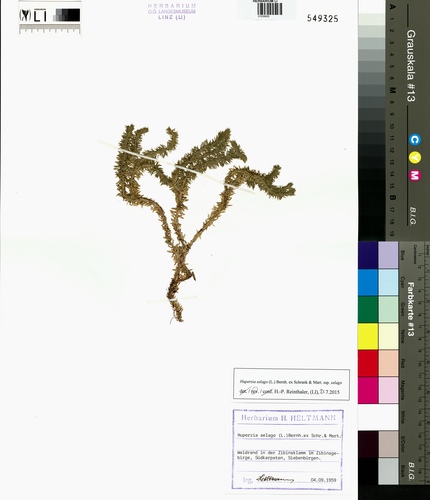
Task: Click the Herbarium H. HELTMANN stamp heading
Action: point(288,418)
